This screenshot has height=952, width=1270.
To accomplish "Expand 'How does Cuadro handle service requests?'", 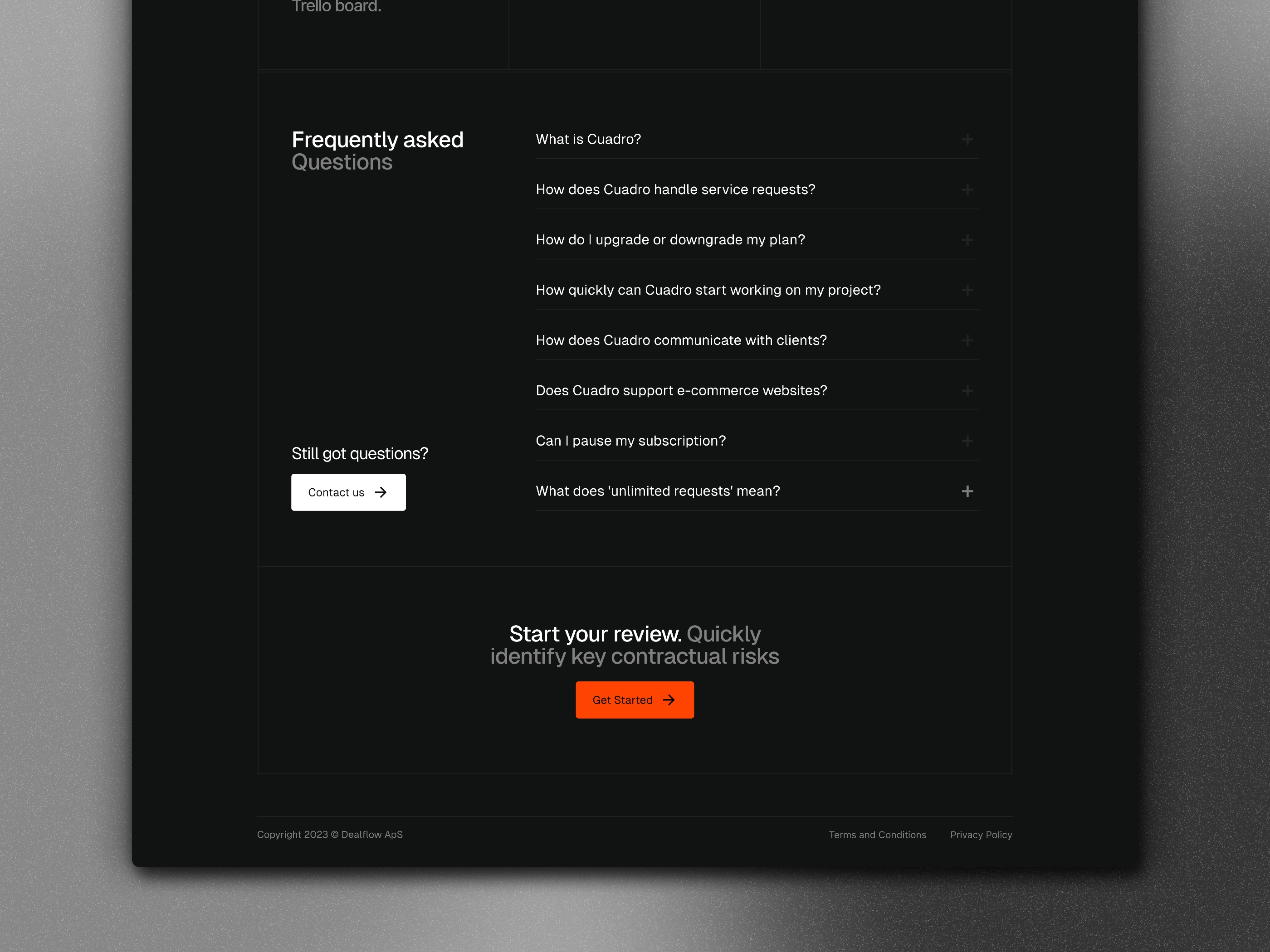I will pyautogui.click(x=966, y=189).
